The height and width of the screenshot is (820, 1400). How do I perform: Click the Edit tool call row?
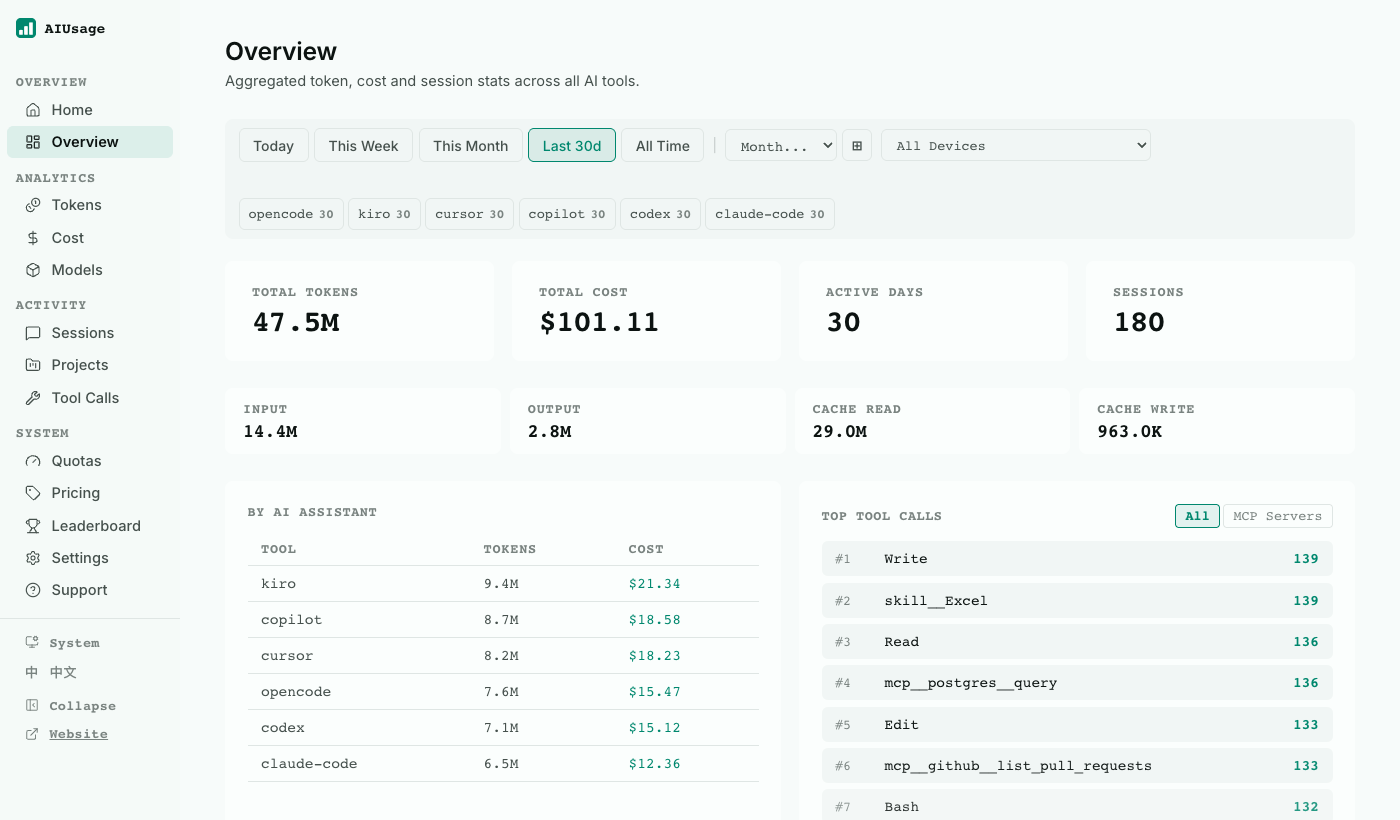click(x=1077, y=725)
